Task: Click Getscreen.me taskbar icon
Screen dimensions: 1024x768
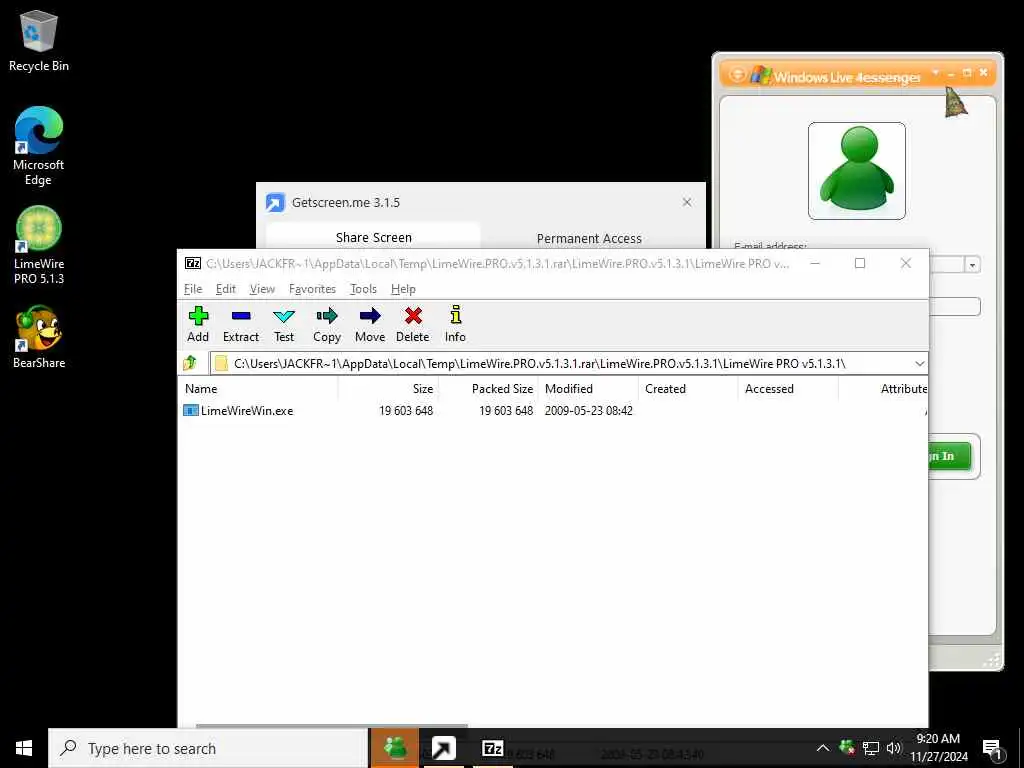Action: coord(443,748)
